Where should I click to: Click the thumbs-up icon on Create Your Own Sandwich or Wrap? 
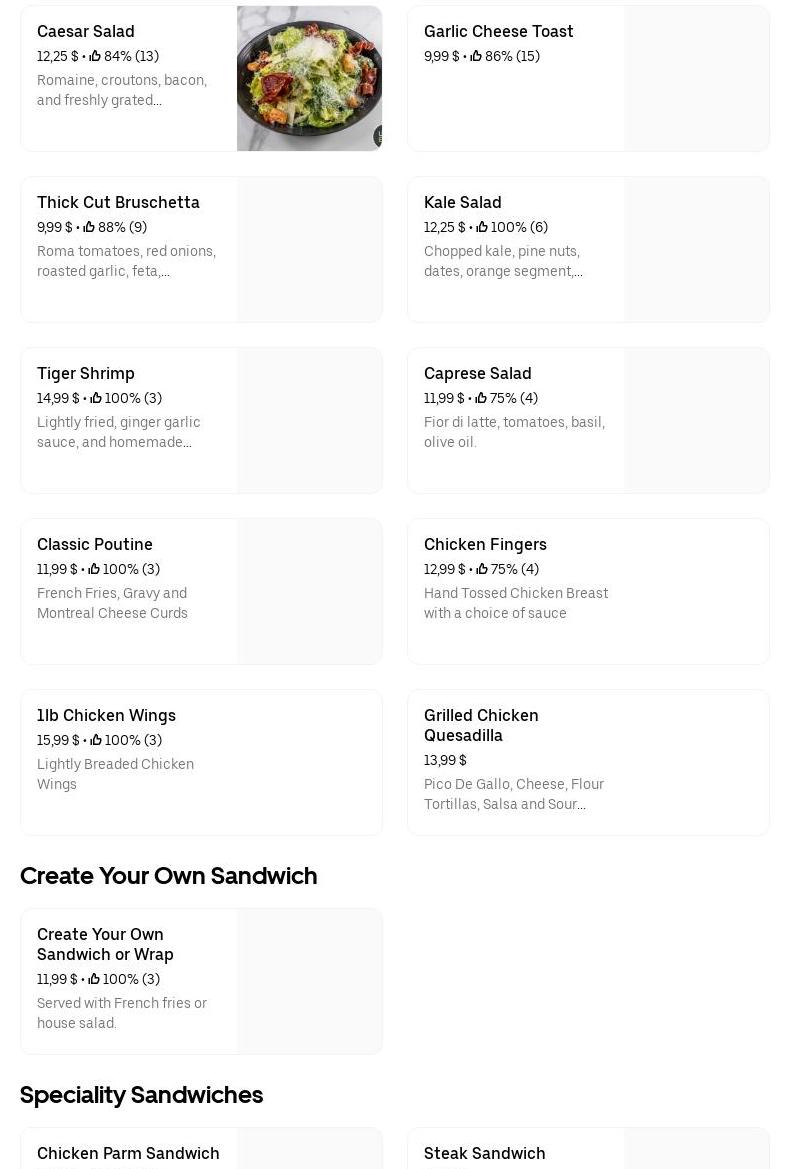94,980
